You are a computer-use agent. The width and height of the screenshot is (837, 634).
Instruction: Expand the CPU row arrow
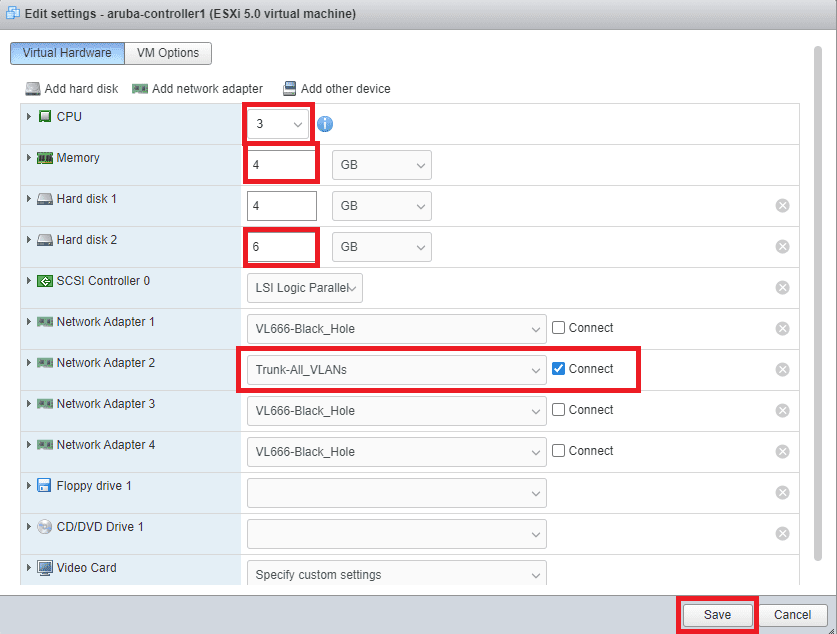click(29, 116)
